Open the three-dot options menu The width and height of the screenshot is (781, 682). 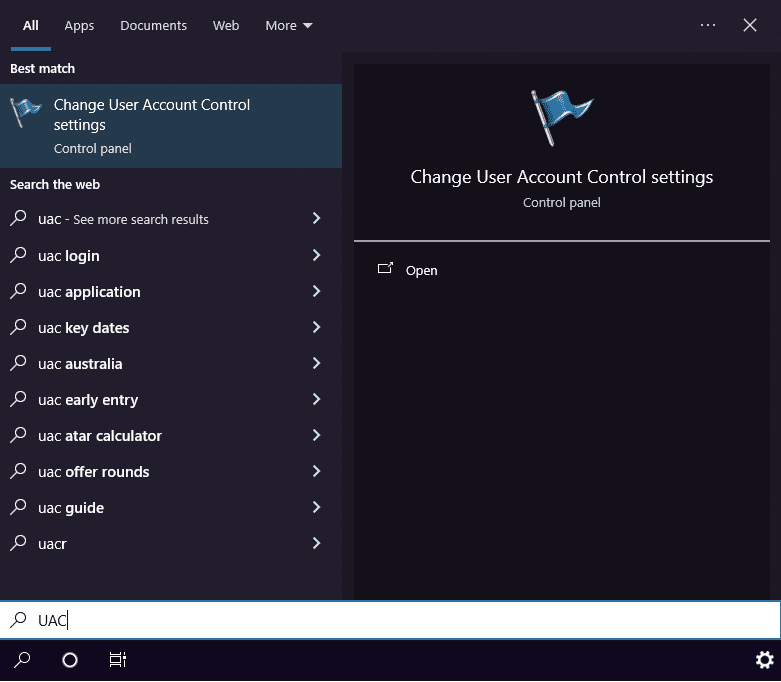coord(708,25)
